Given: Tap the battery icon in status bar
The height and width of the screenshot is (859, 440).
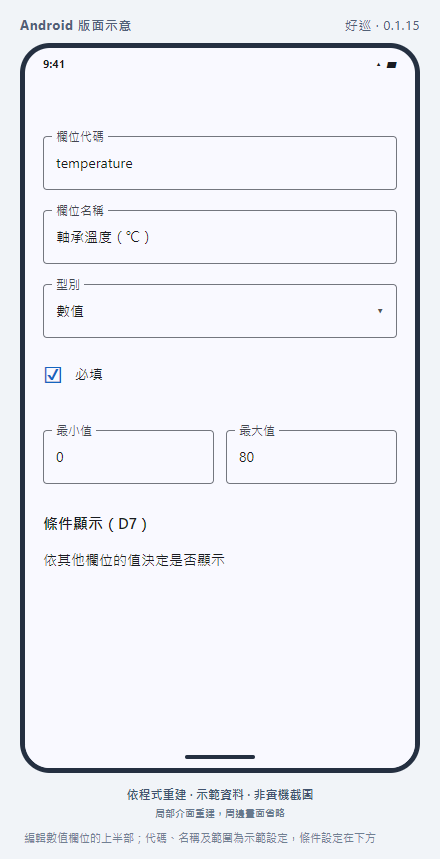Looking at the screenshot, I should (x=391, y=65).
